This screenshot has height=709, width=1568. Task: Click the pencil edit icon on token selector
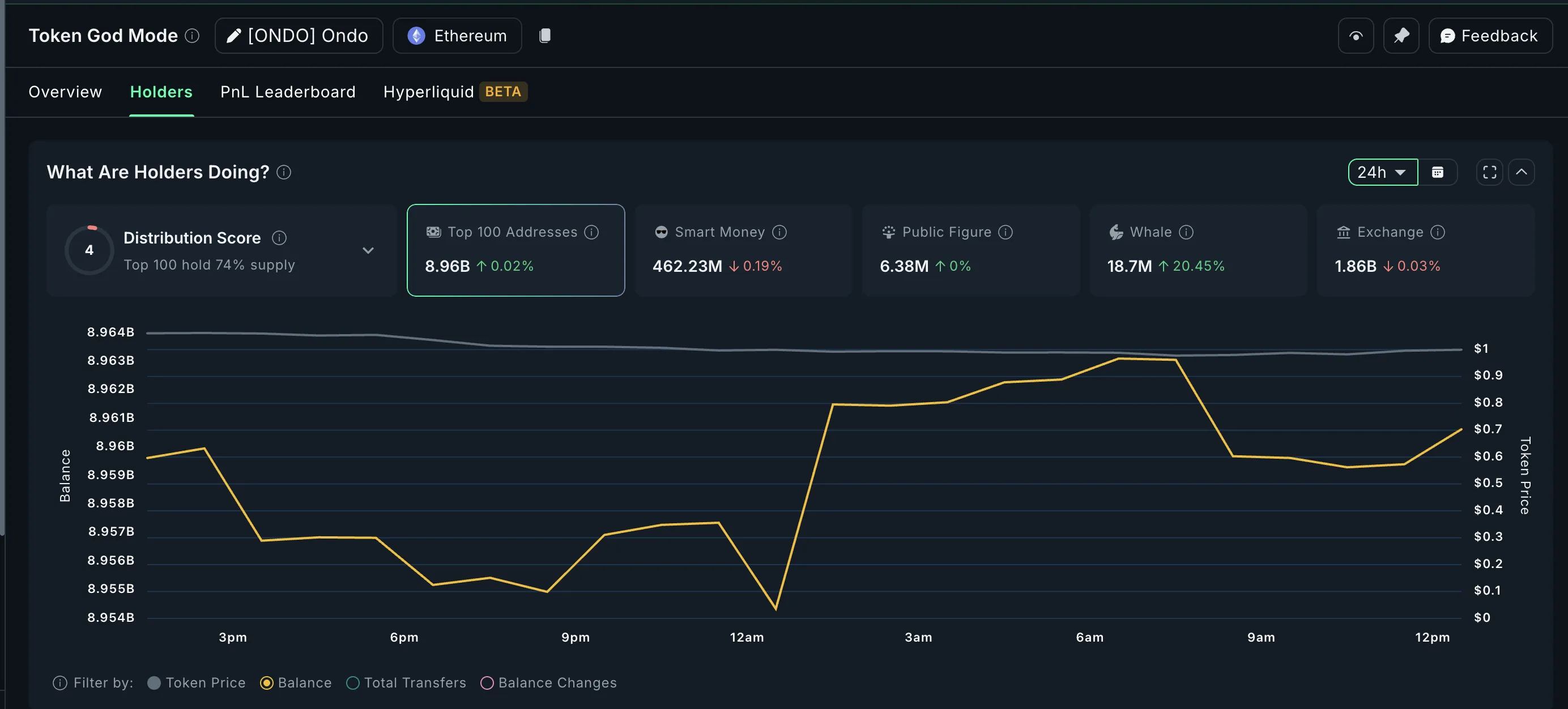(233, 35)
